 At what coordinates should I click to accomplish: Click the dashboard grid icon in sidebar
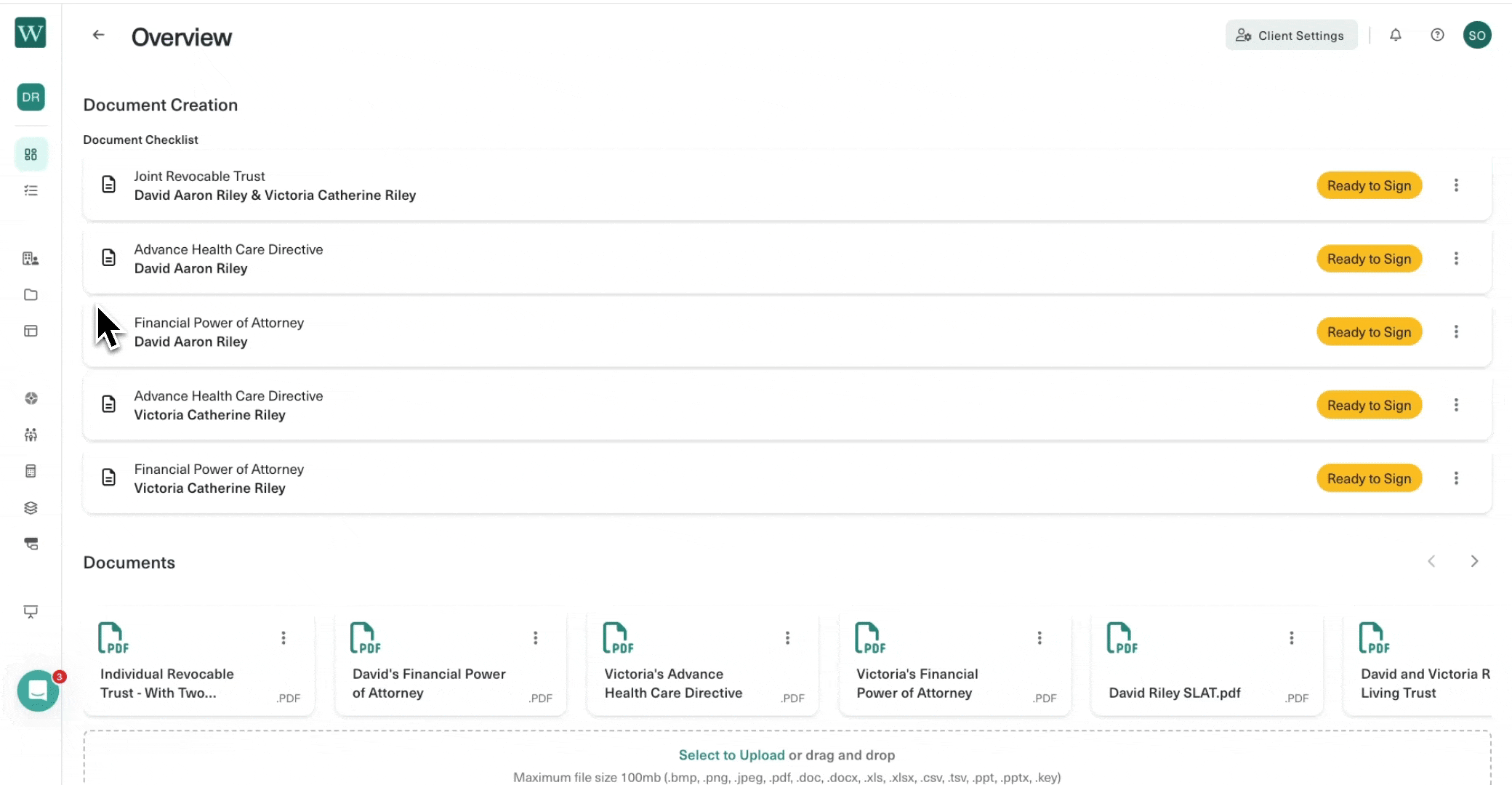(x=31, y=154)
